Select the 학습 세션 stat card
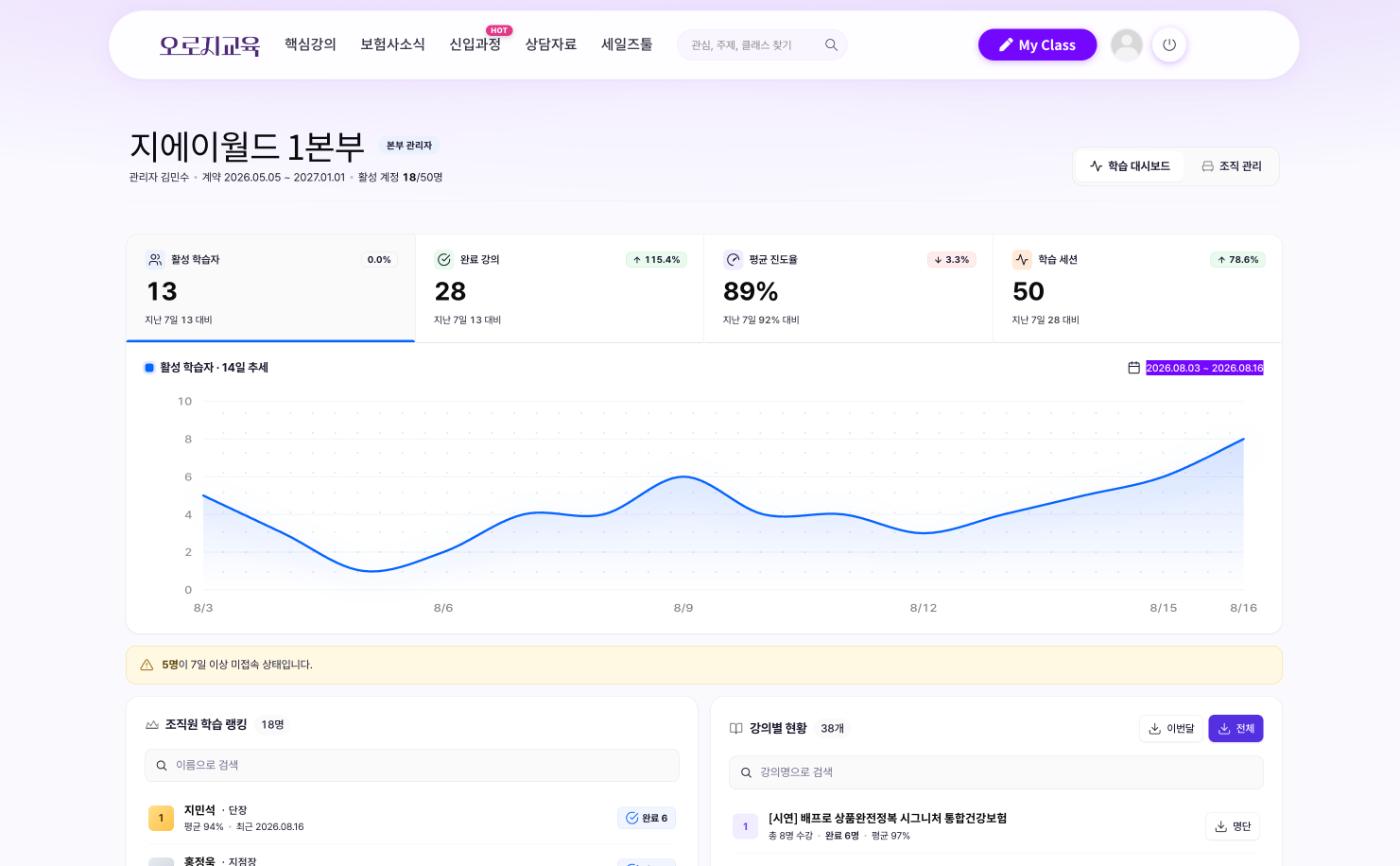 [x=1137, y=289]
